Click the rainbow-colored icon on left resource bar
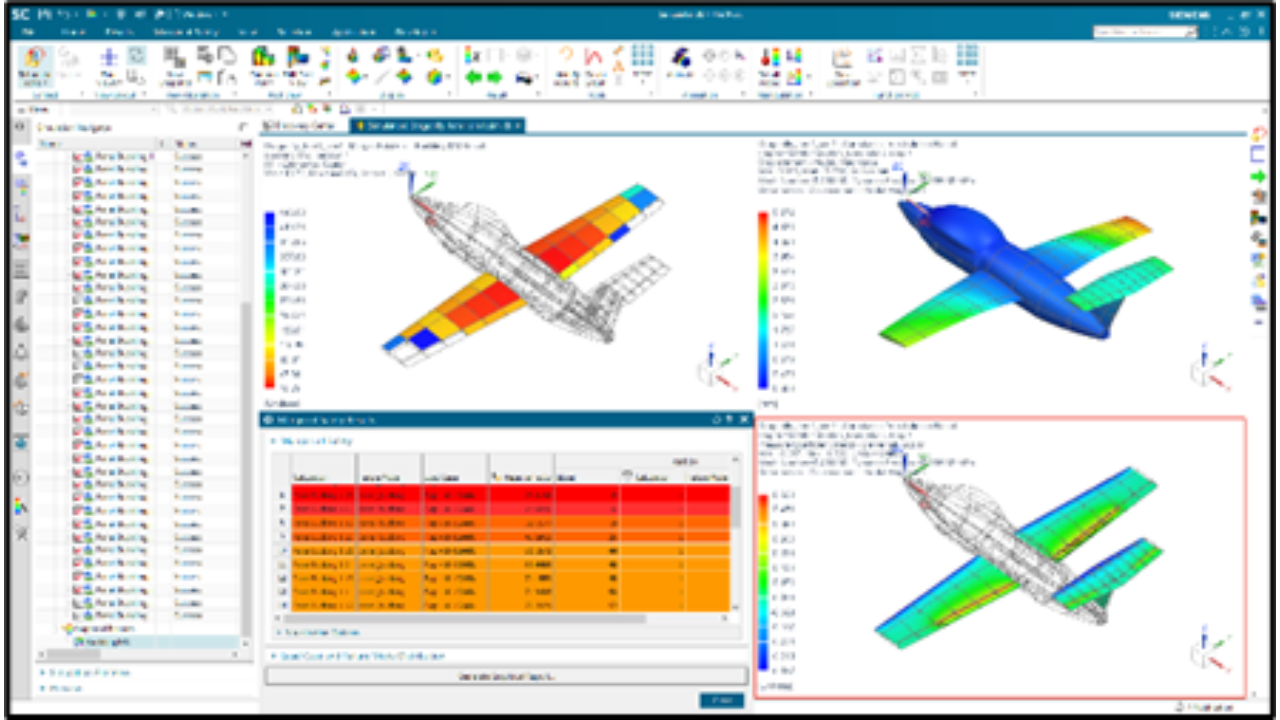 [21, 507]
